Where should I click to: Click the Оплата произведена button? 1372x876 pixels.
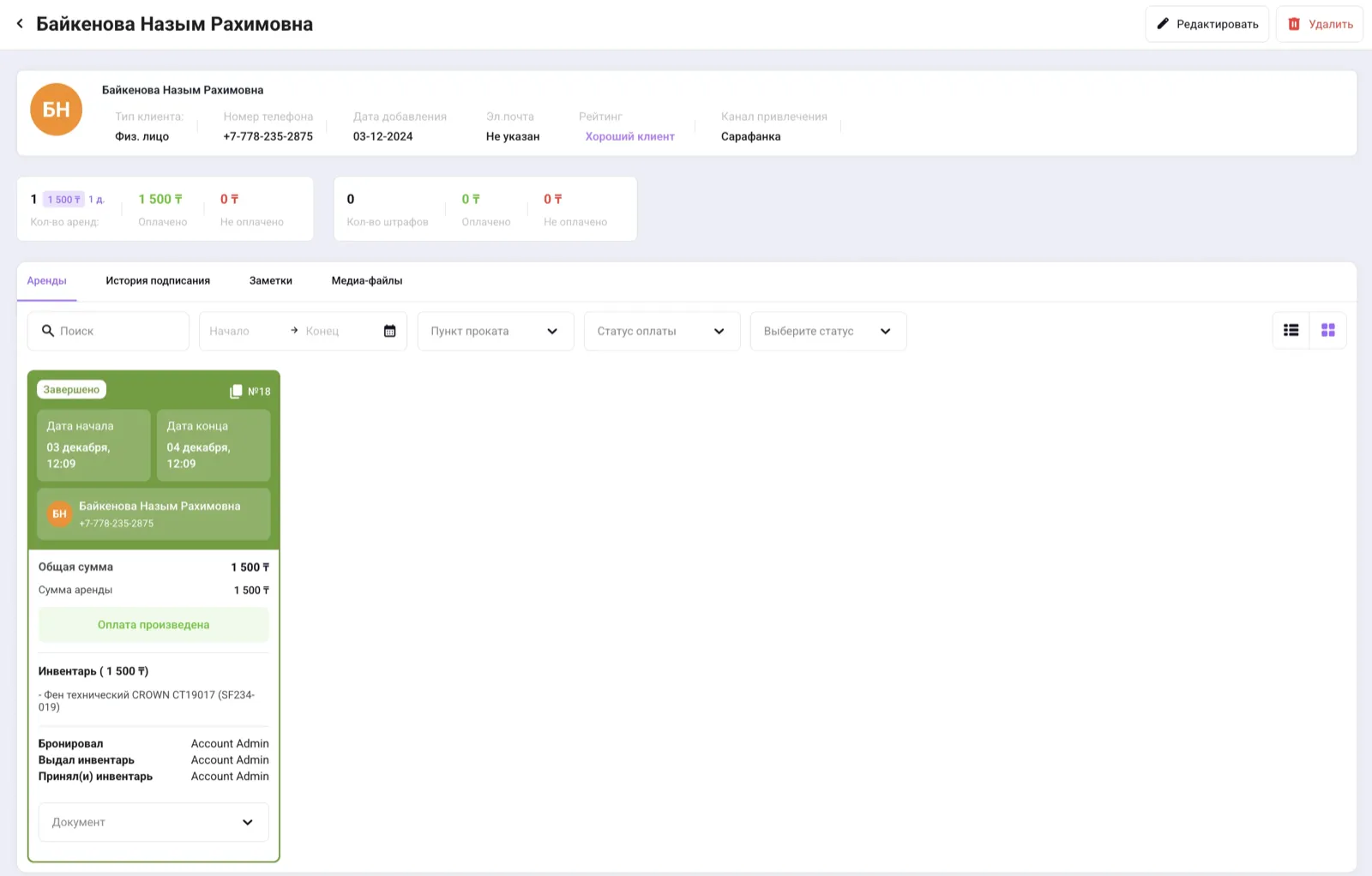(x=153, y=625)
